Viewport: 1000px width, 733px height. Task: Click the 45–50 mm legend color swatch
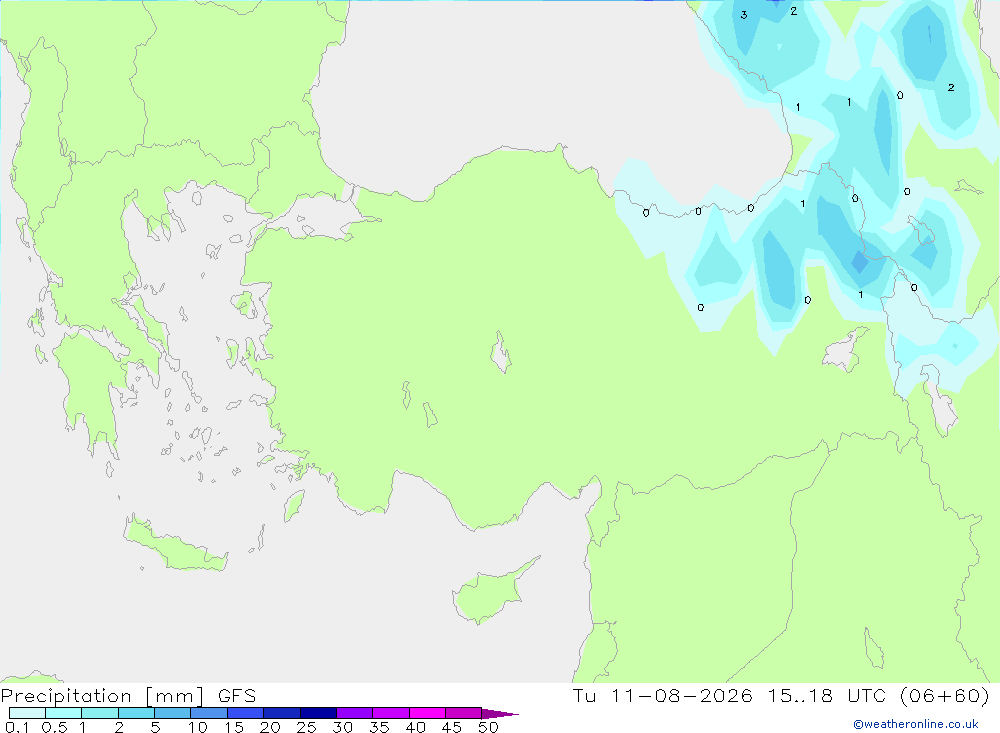[x=464, y=713]
